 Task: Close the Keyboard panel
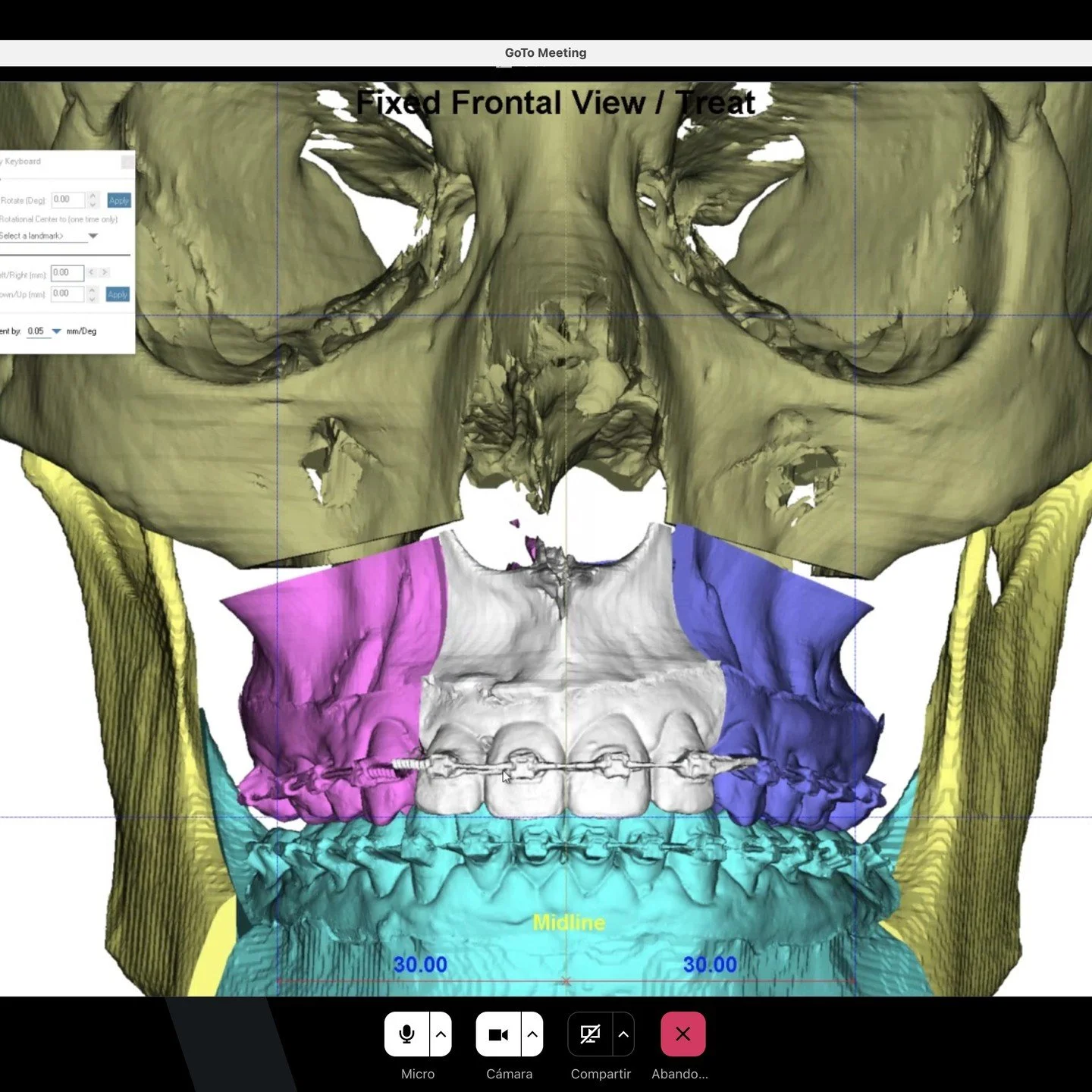[x=127, y=162]
